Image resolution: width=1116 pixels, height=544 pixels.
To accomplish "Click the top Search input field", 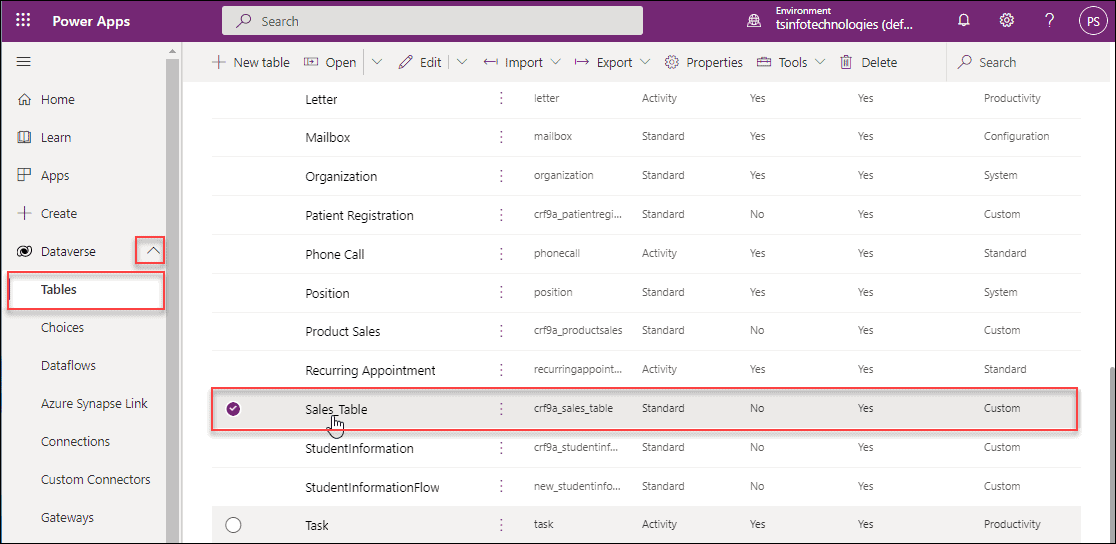I will point(432,21).
